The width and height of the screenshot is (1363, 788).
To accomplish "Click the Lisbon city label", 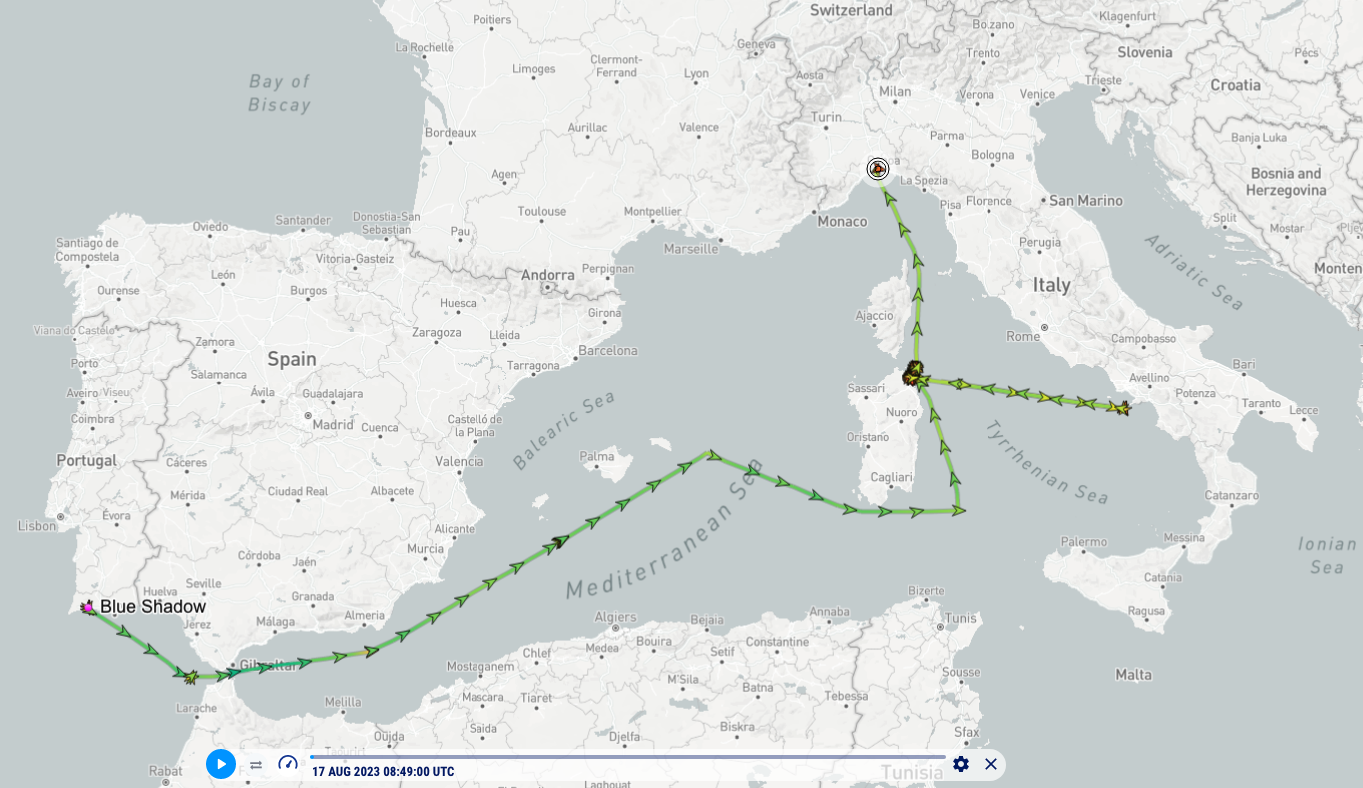I will (x=37, y=526).
